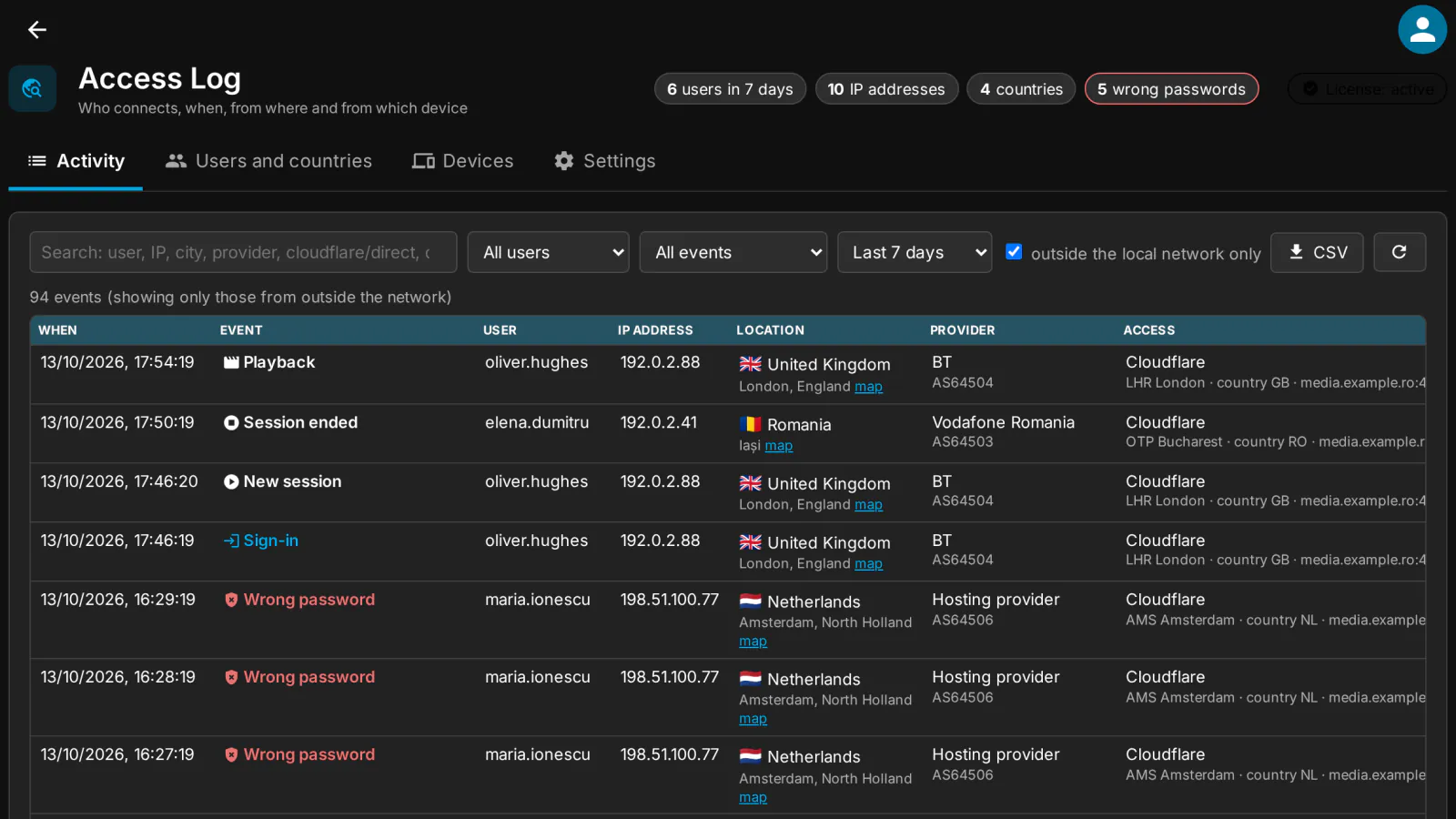Click the Sign-in event label
Image resolution: width=1456 pixels, height=819 pixels.
[271, 541]
